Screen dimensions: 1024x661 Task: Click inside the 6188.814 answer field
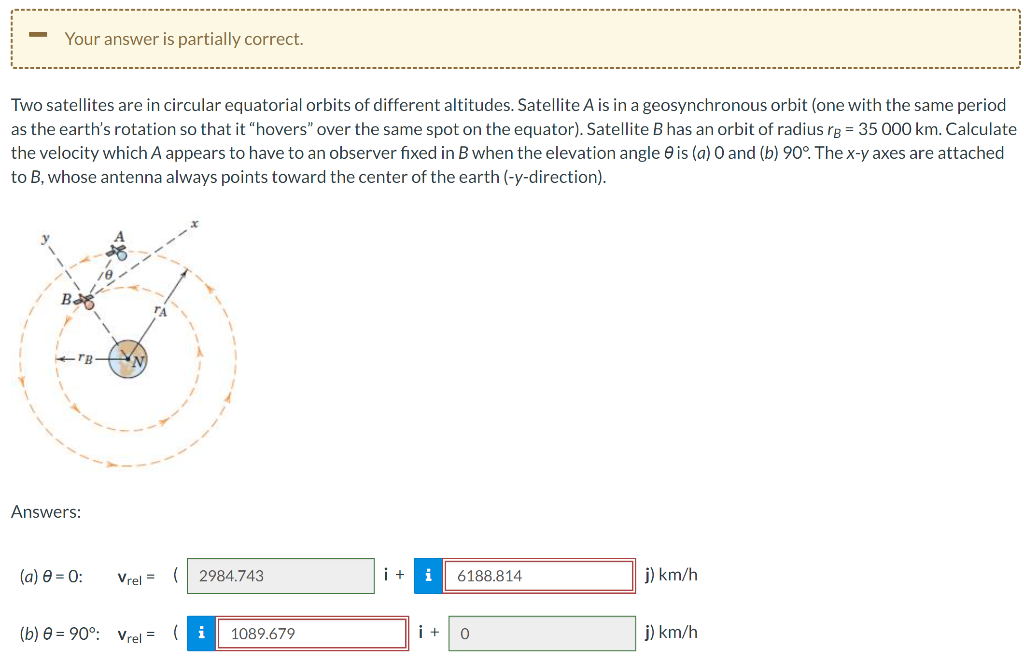[x=540, y=575]
